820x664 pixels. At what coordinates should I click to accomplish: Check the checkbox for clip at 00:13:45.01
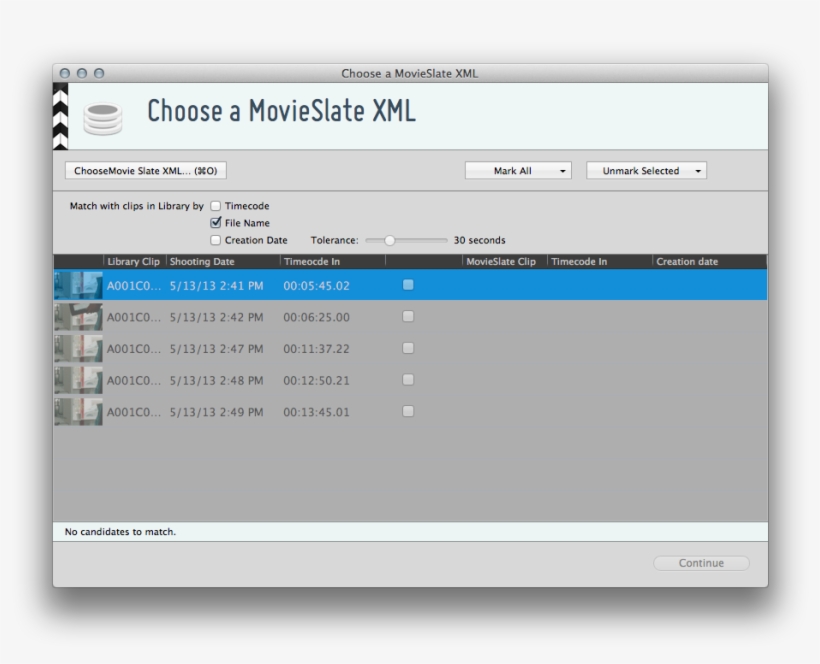click(x=407, y=409)
